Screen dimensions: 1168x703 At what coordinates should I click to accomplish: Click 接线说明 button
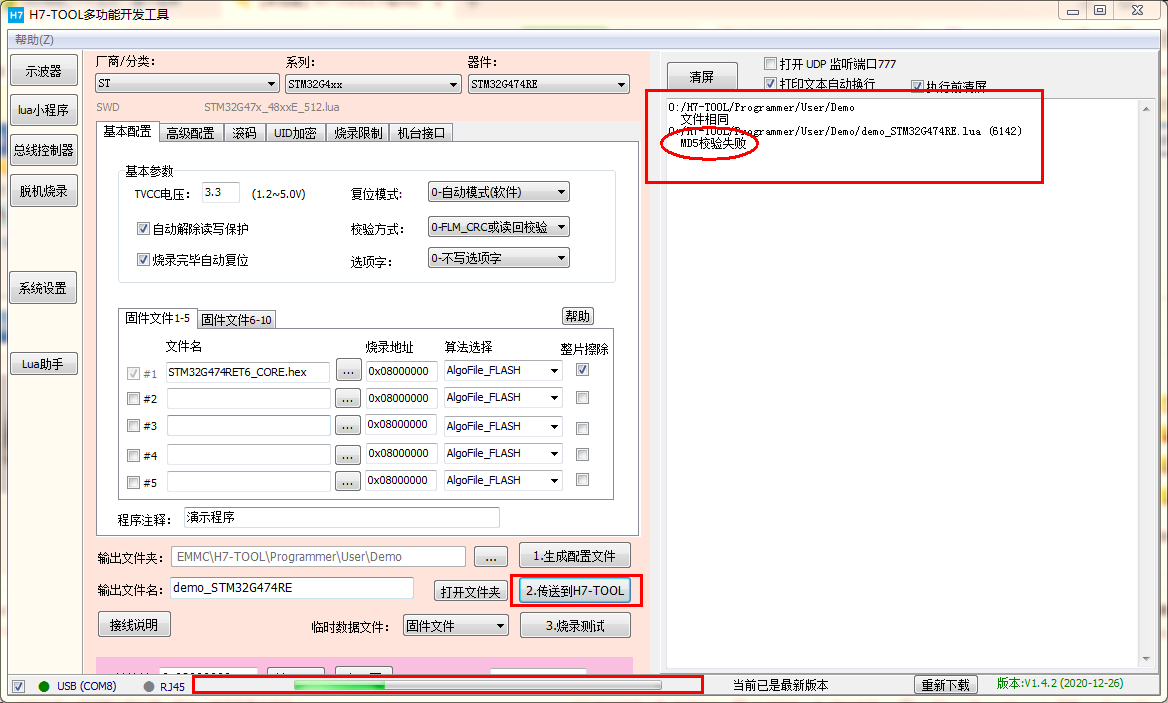[134, 625]
